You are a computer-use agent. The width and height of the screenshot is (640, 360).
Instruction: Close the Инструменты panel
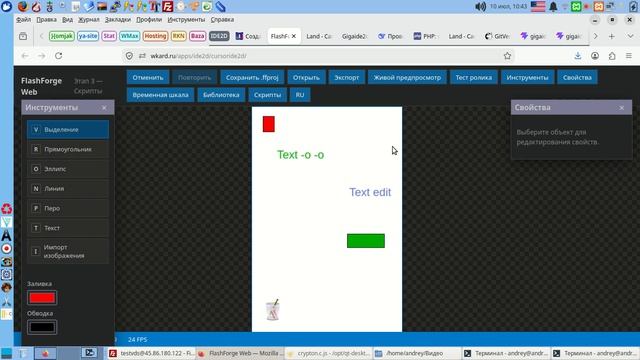point(104,108)
